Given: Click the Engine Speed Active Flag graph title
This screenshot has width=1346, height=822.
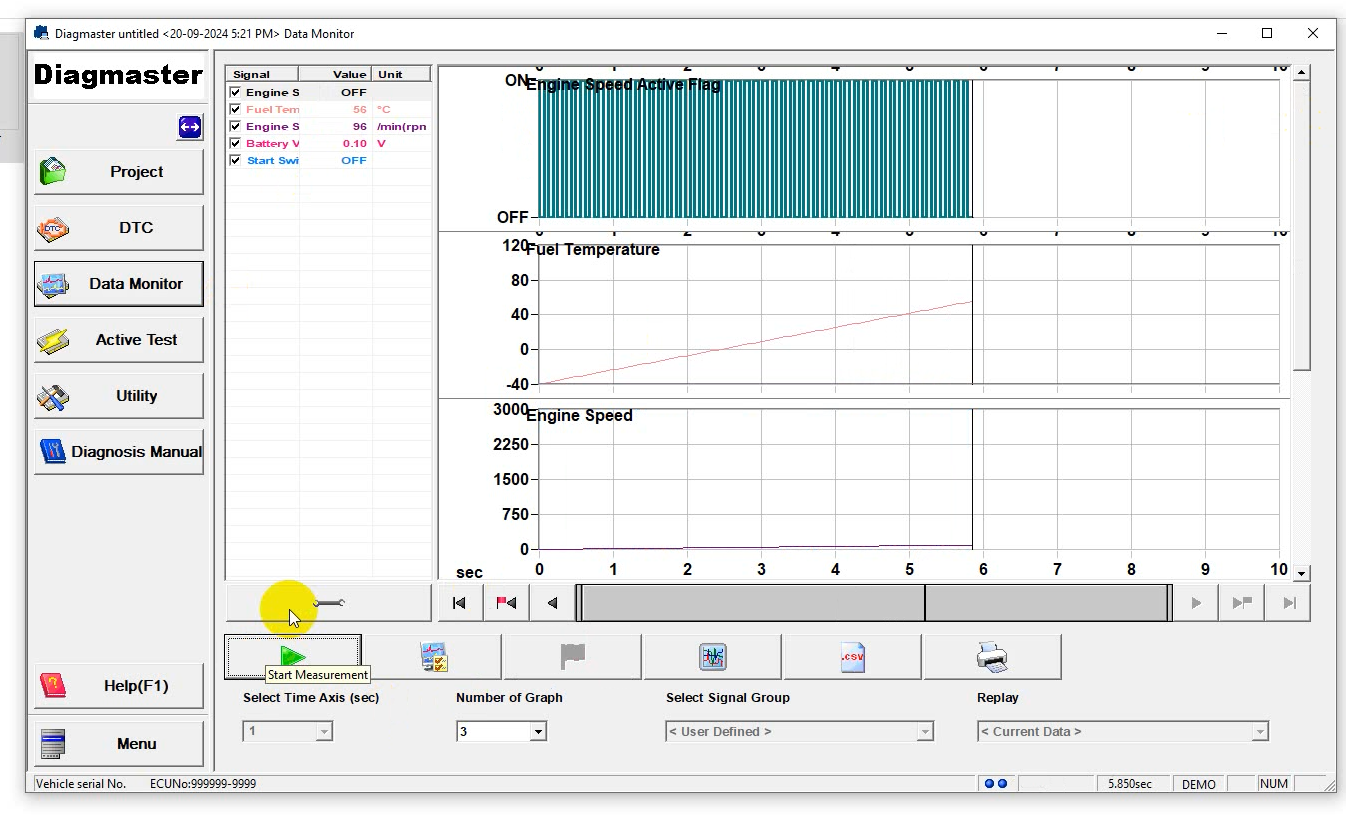Looking at the screenshot, I should [x=623, y=85].
